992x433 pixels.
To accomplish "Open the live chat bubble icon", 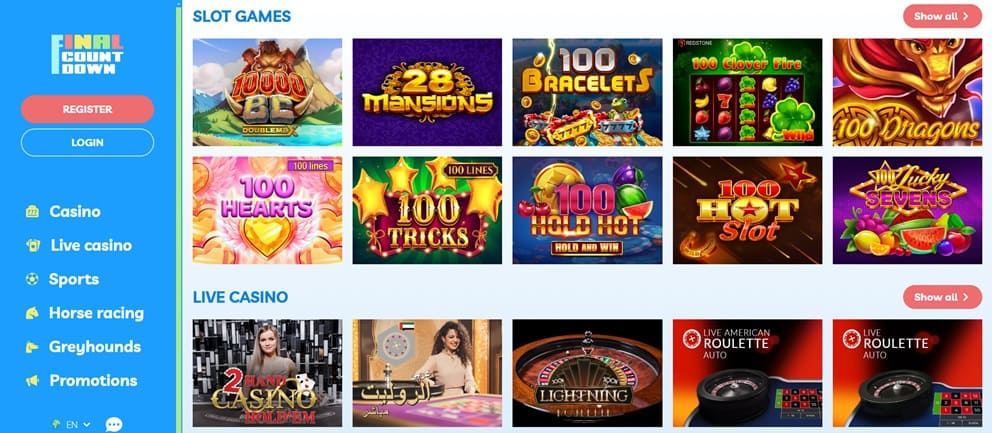I will click(x=114, y=424).
